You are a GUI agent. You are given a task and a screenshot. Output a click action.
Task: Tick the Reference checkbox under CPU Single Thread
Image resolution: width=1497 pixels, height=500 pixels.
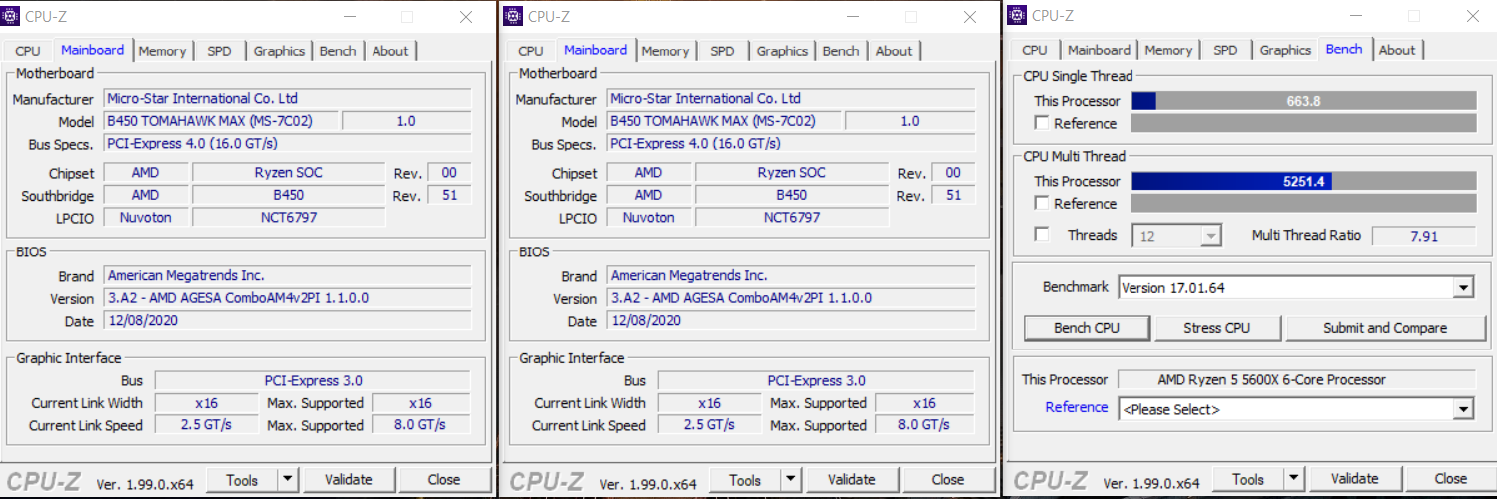pyautogui.click(x=1042, y=123)
